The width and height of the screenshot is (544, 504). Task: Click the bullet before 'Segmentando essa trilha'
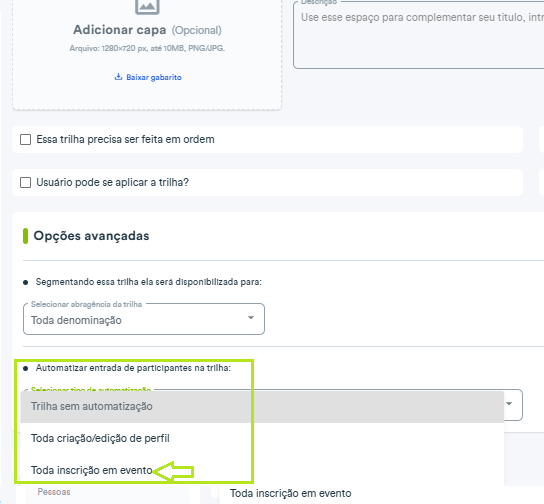click(x=25, y=282)
